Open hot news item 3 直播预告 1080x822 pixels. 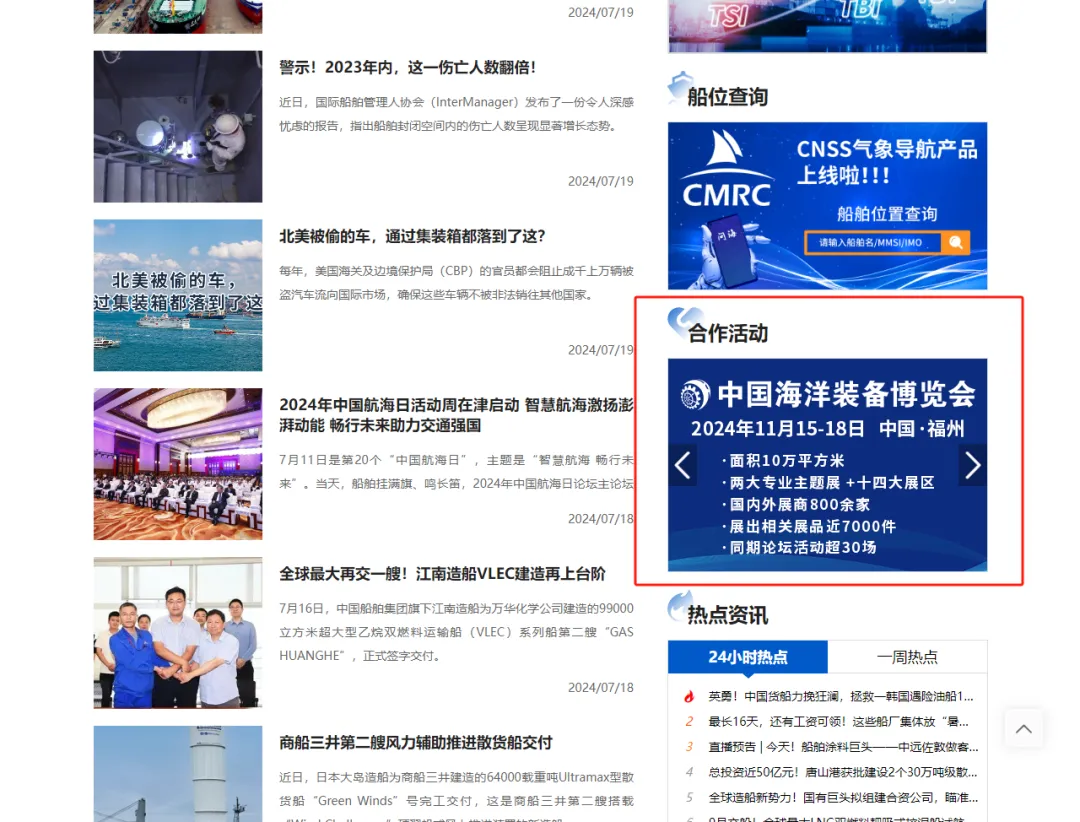843,747
